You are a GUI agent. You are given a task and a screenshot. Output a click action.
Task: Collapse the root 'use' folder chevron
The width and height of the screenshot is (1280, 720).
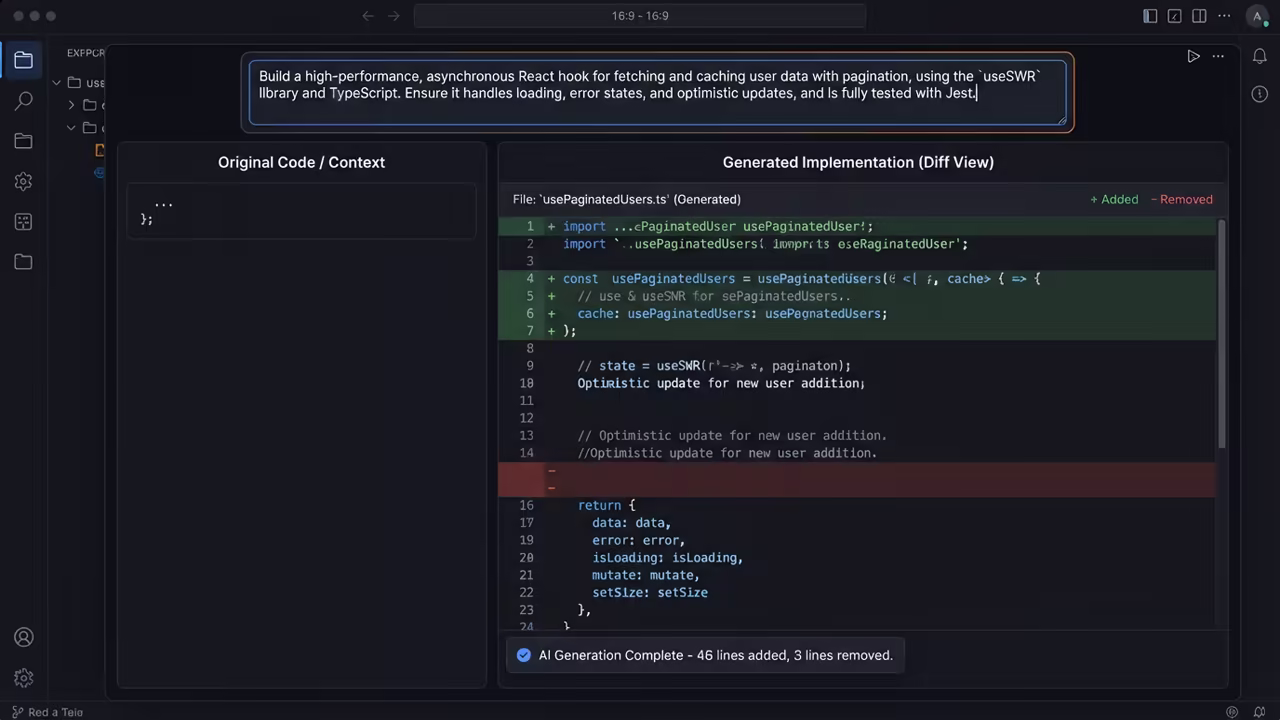[x=57, y=83]
